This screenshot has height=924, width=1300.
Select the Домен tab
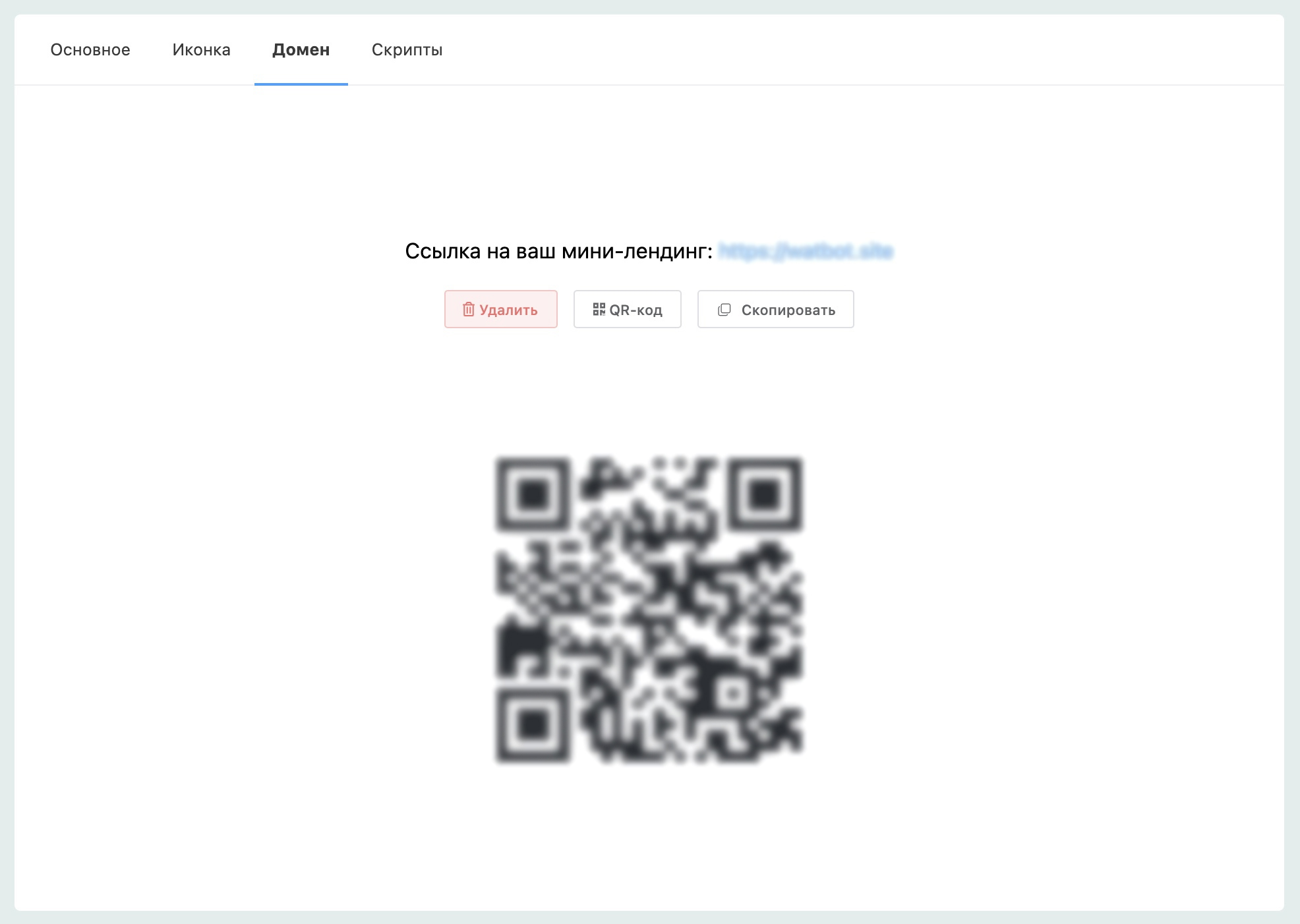coord(301,50)
